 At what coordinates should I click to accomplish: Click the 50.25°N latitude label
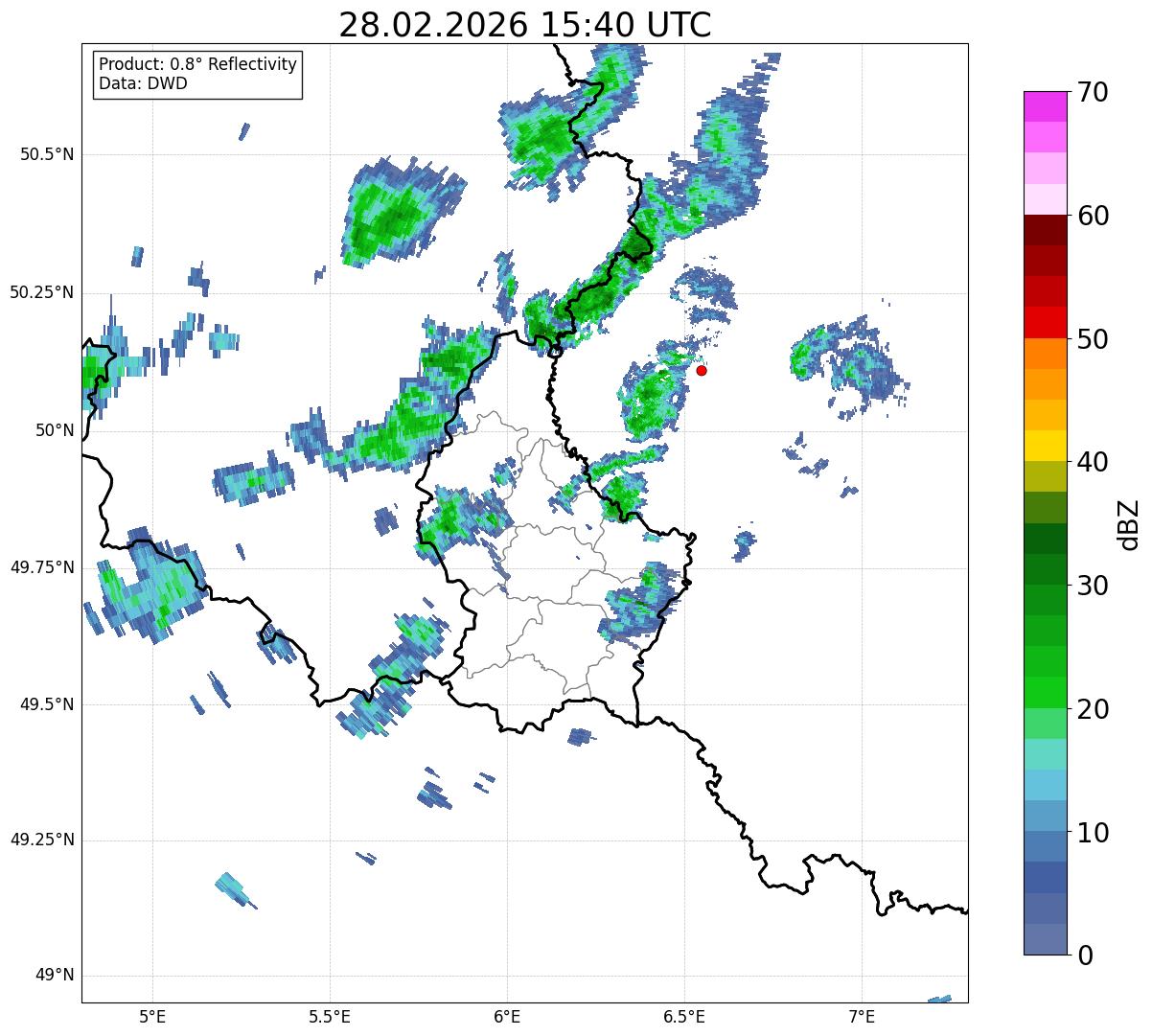click(42, 292)
